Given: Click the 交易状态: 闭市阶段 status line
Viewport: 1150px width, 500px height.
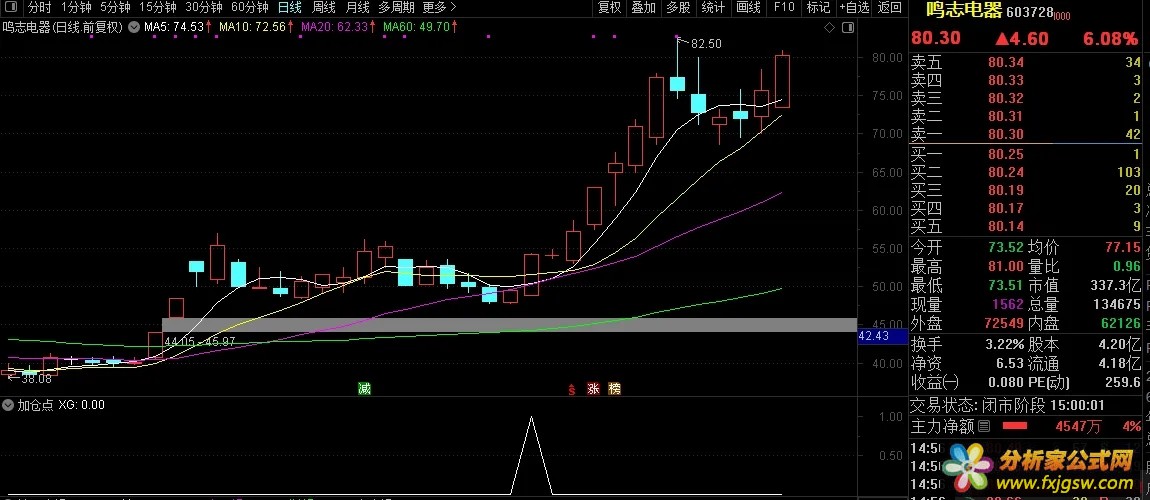Looking at the screenshot, I should coord(1008,405).
